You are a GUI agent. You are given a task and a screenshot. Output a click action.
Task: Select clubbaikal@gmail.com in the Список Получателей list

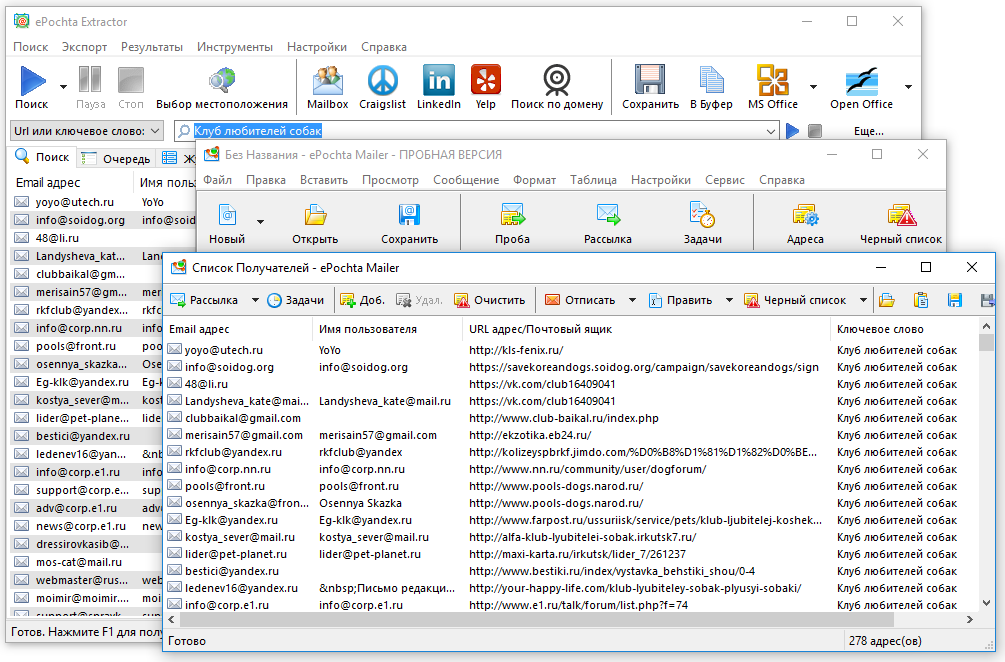pyautogui.click(x=243, y=418)
